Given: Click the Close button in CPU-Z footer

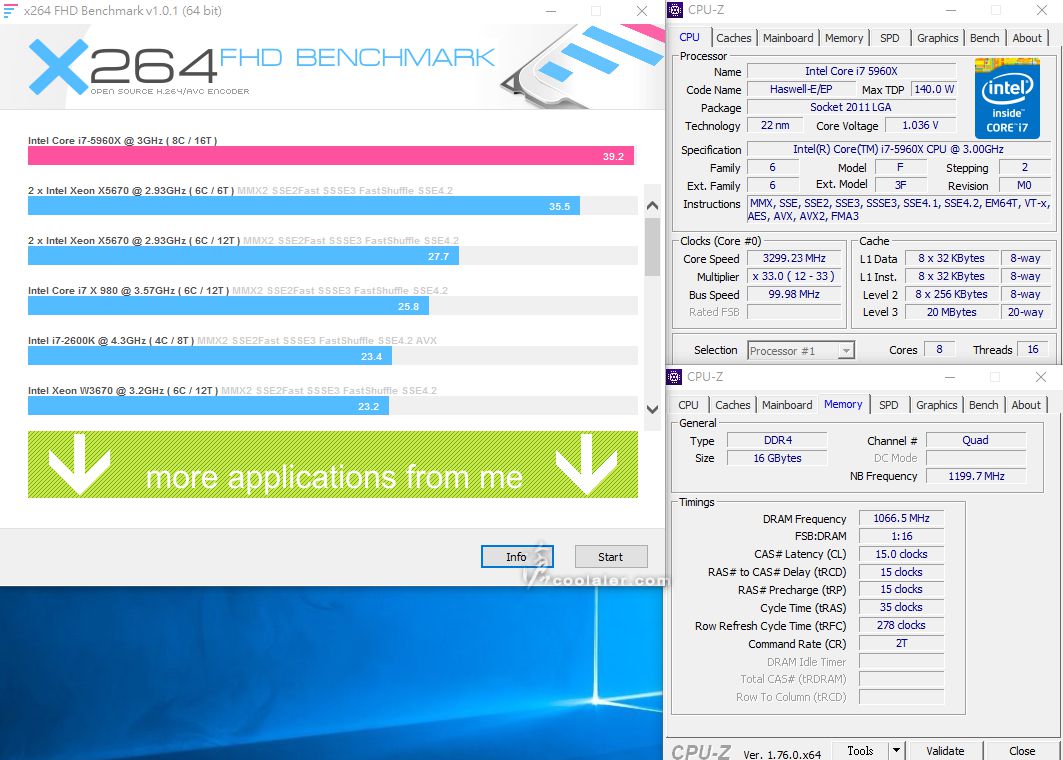Looking at the screenshot, I should (1022, 750).
